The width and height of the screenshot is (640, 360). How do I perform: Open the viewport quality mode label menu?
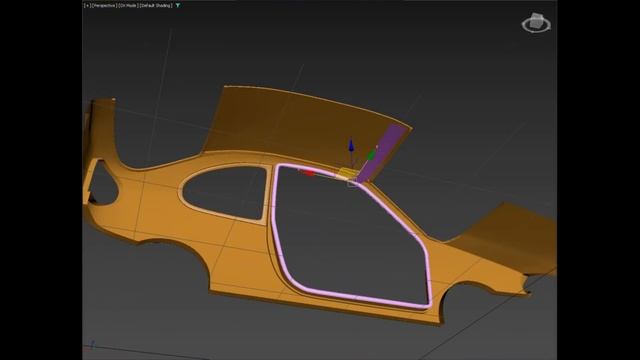[x=128, y=6]
